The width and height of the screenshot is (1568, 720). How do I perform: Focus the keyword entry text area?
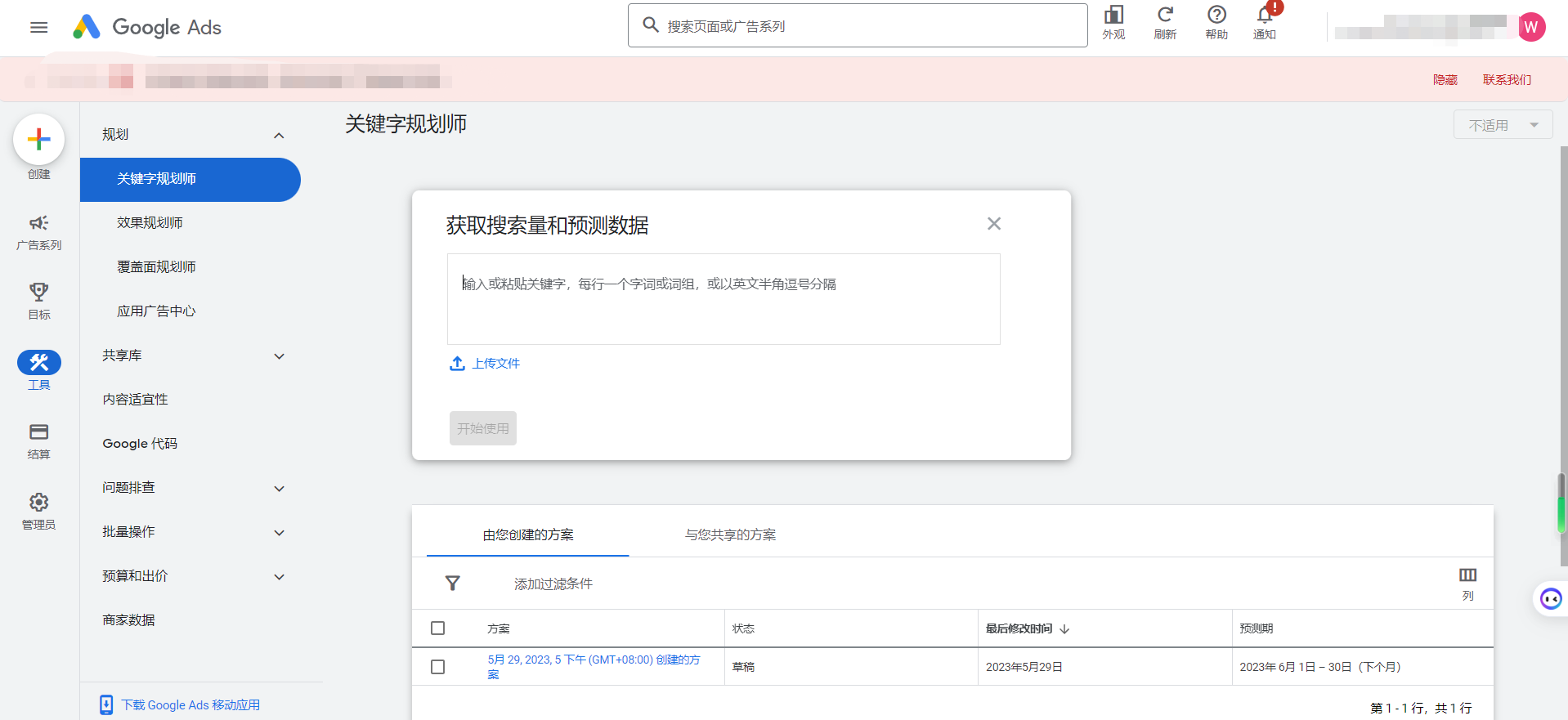click(724, 299)
